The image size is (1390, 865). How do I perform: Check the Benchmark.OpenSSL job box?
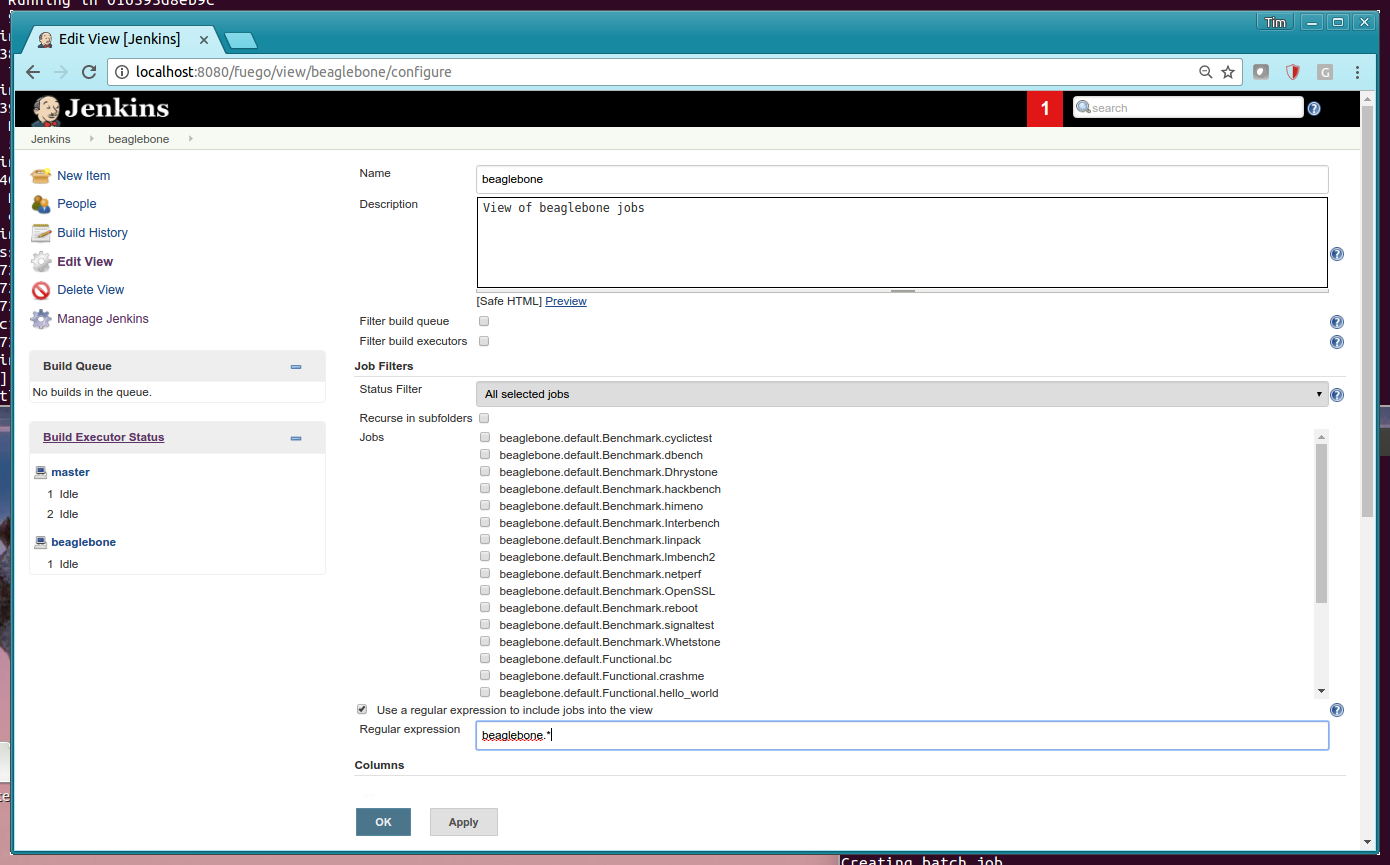[485, 590]
